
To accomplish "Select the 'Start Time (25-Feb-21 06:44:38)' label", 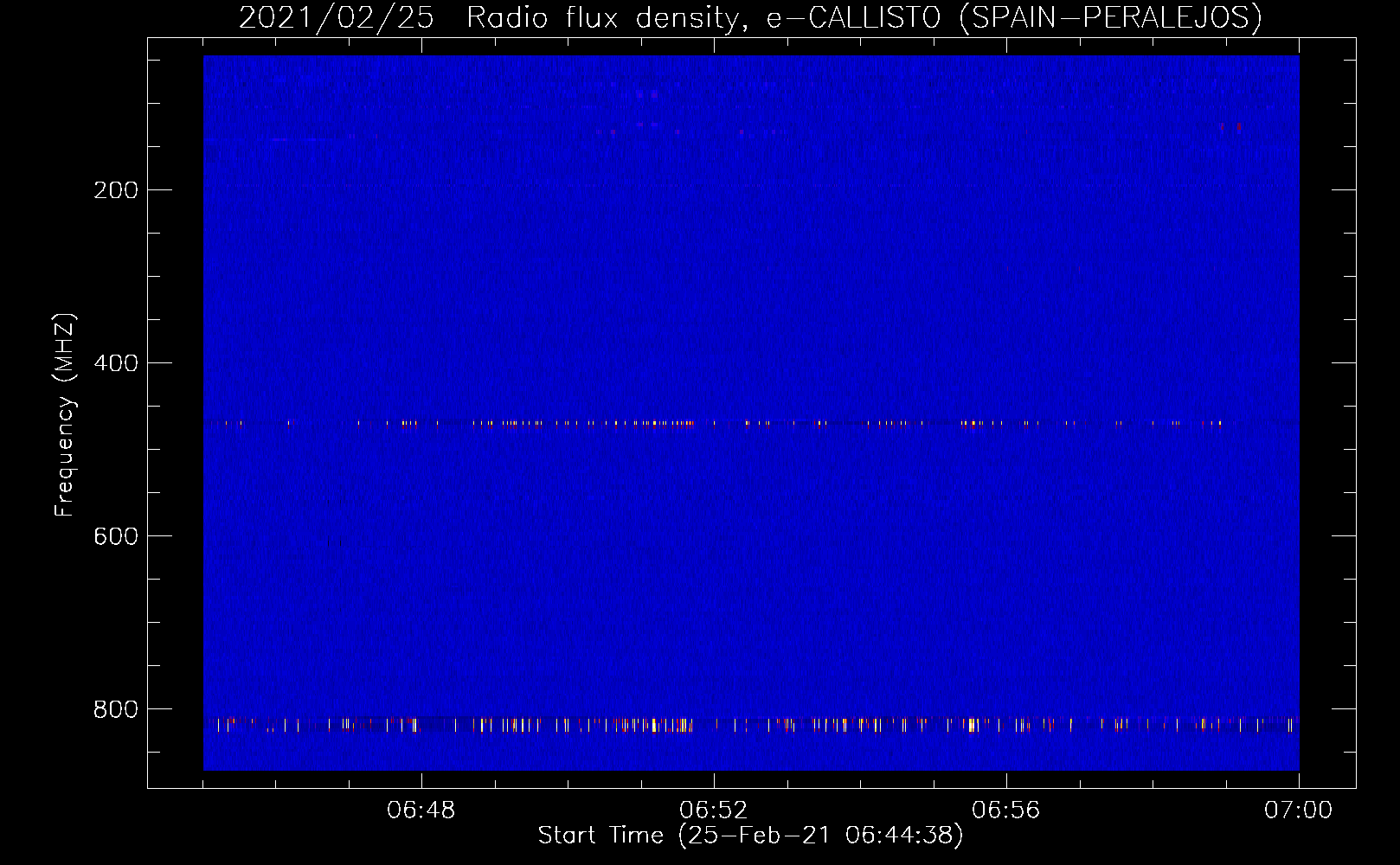I will pos(750,836).
